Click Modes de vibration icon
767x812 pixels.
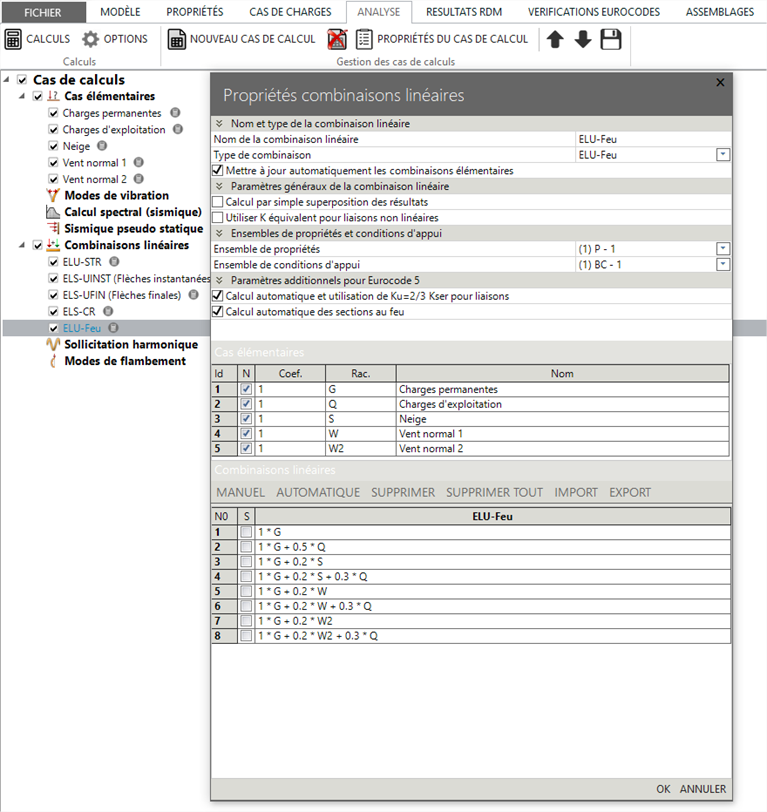pos(53,196)
